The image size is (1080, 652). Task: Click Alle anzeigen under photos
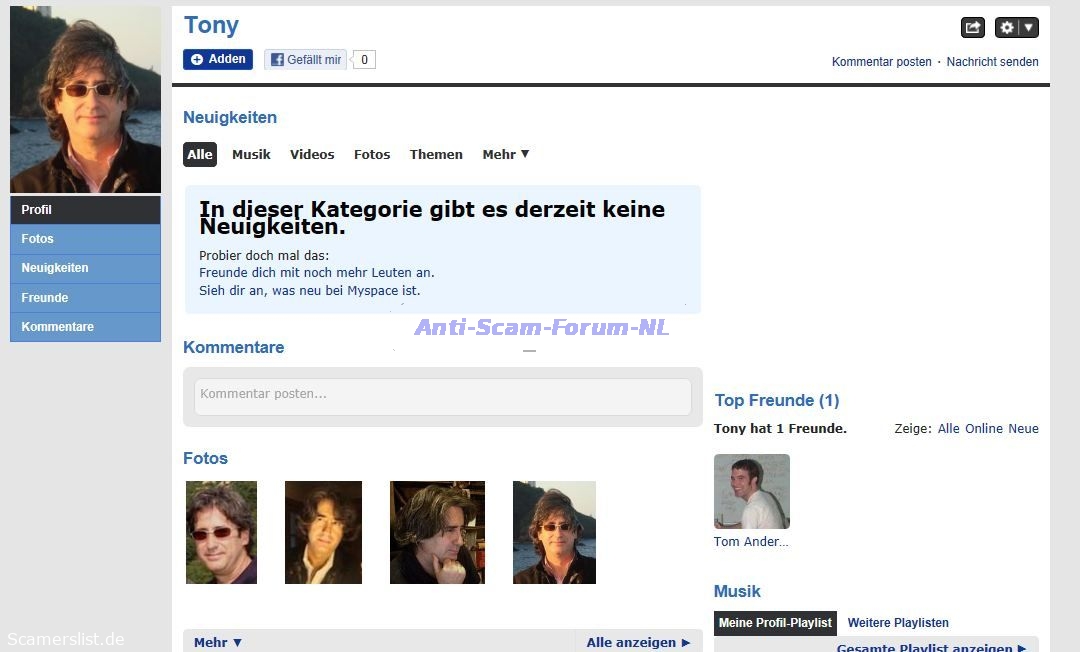637,642
